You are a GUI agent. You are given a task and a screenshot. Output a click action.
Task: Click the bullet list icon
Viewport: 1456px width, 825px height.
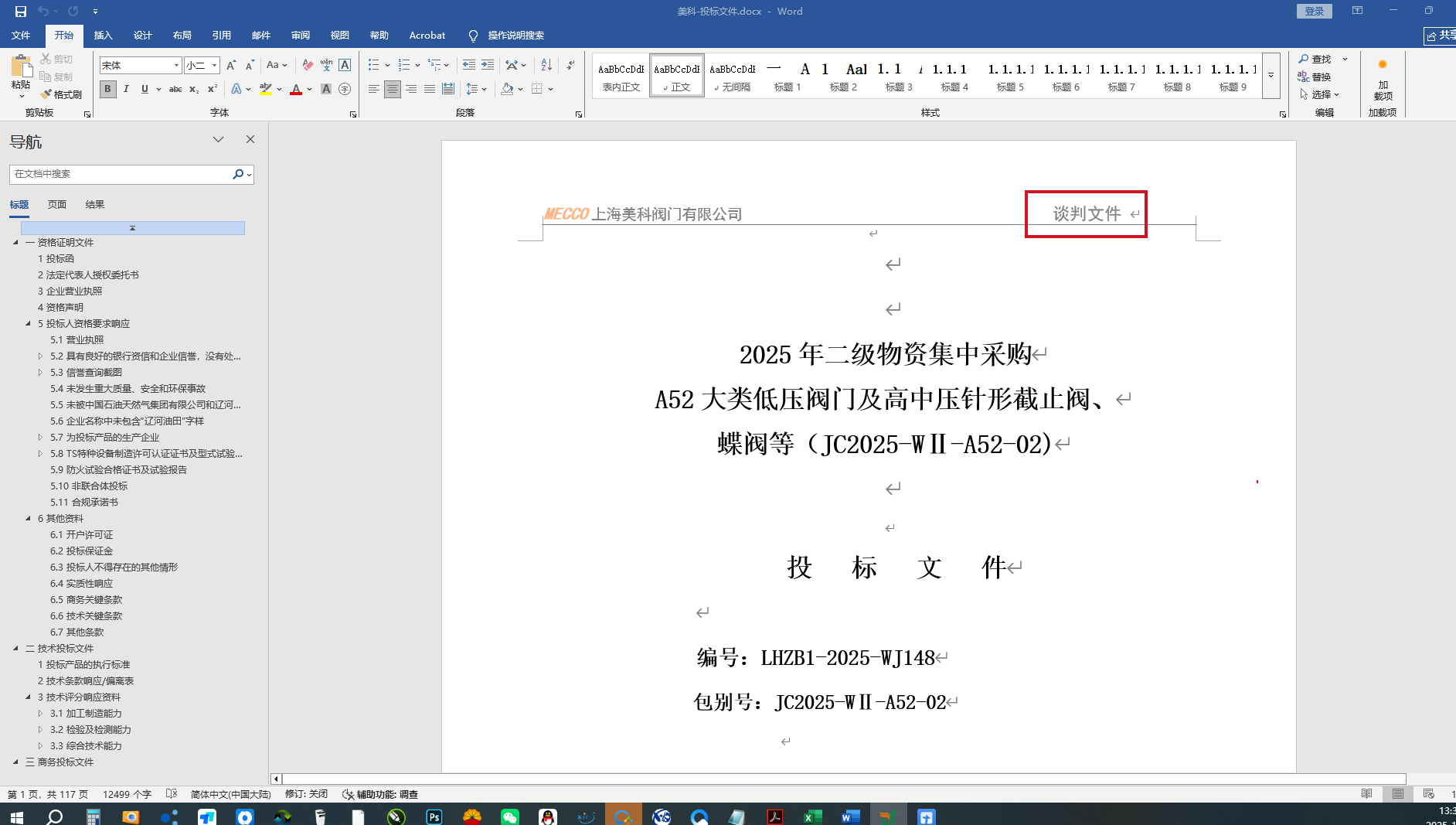[x=374, y=65]
